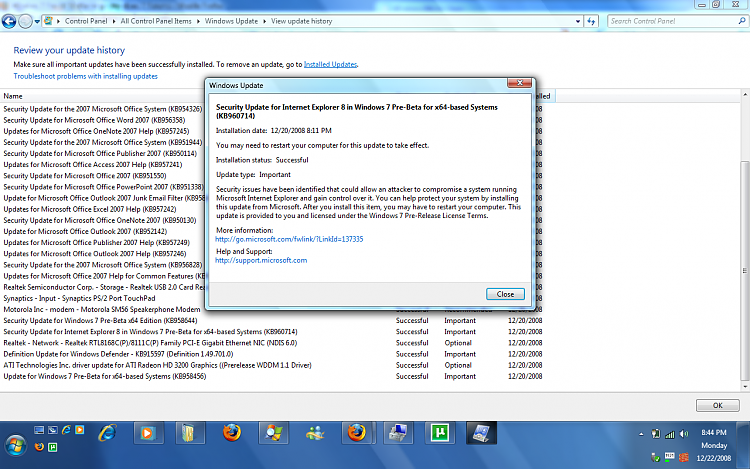Click the wireless signal bars tray icon
This screenshot has width=750, height=469.
point(670,434)
